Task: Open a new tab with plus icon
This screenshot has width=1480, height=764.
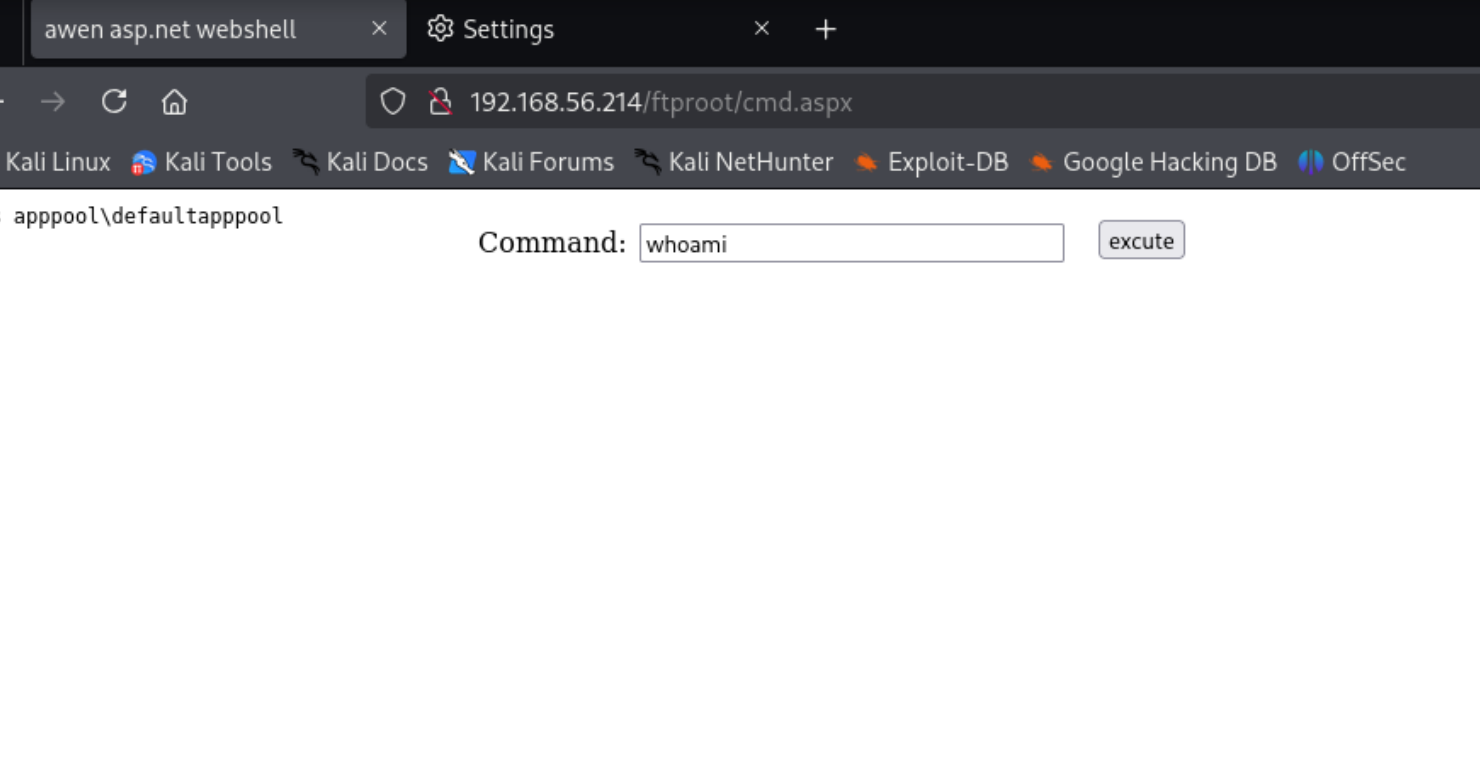Action: point(825,29)
